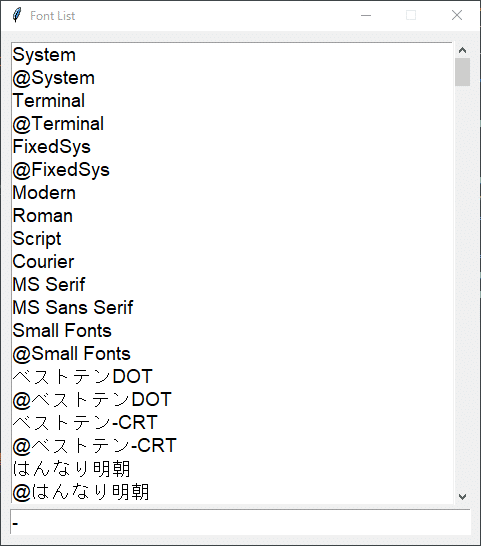The height and width of the screenshot is (546, 481).
Task: Click the Script font entry
Action: [x=232, y=239]
